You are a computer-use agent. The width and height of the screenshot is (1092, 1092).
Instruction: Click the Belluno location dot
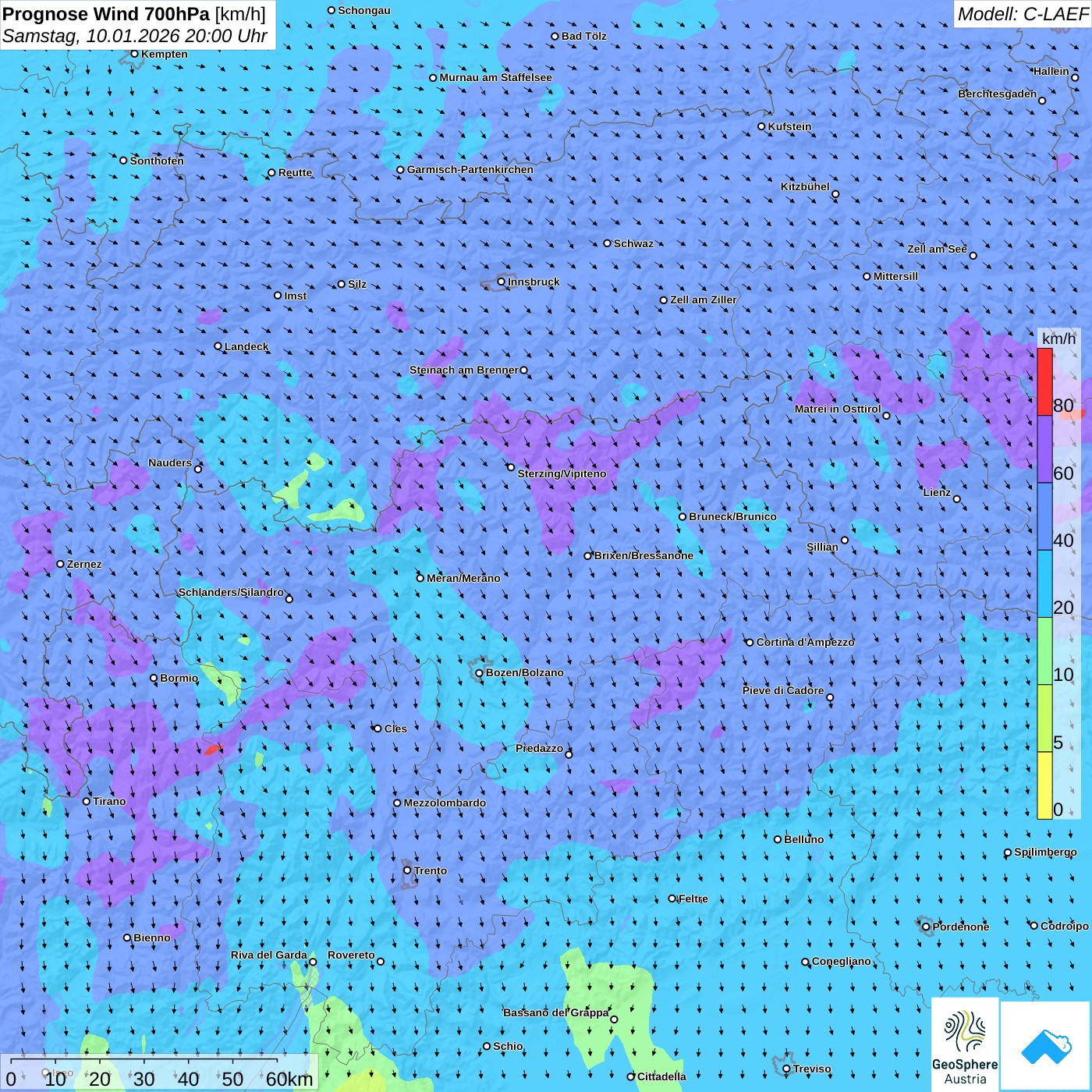click(x=778, y=839)
